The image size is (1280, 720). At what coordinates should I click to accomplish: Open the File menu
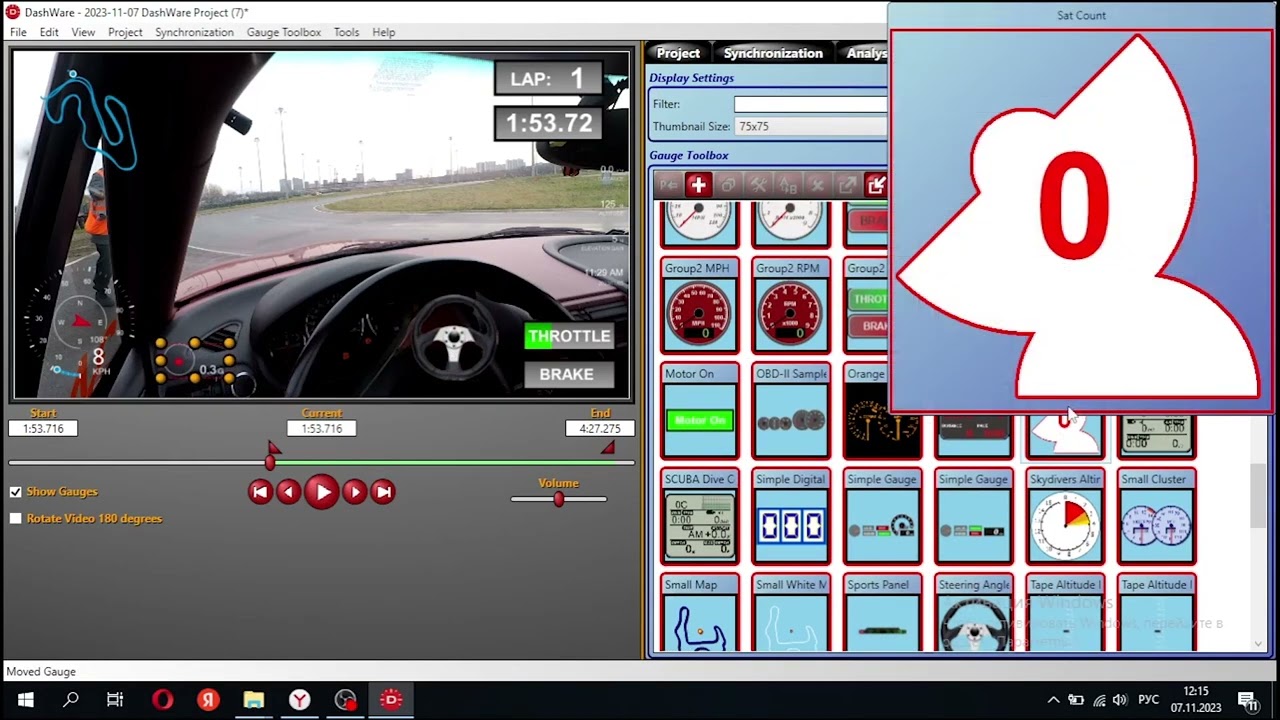pyautogui.click(x=18, y=32)
